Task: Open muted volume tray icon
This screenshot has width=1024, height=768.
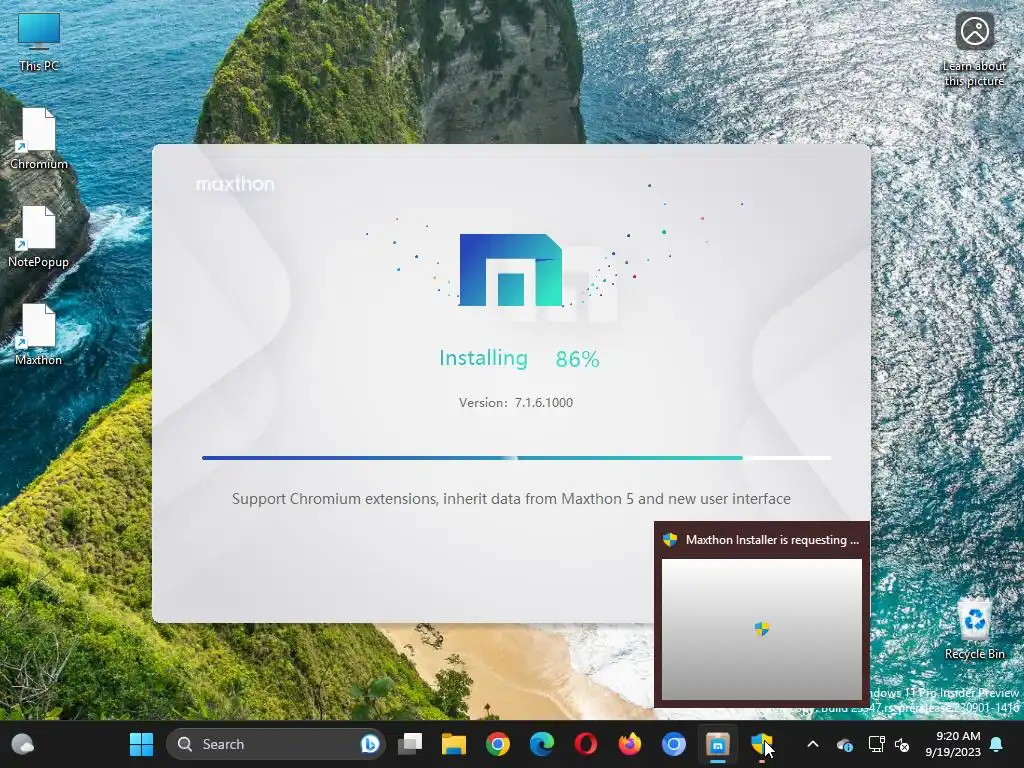Action: pyautogui.click(x=903, y=744)
